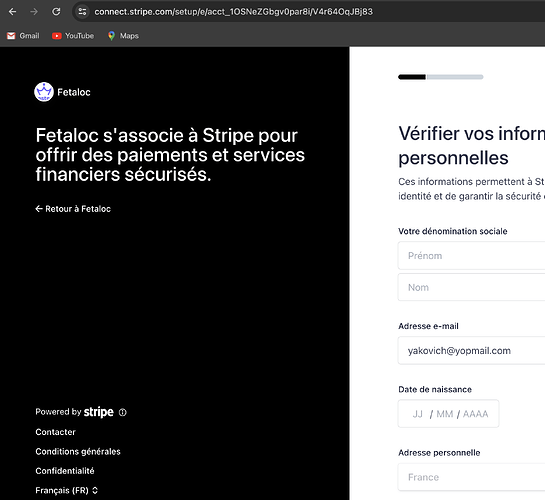Open the France country dropdown
The width and height of the screenshot is (545, 500).
tap(471, 477)
